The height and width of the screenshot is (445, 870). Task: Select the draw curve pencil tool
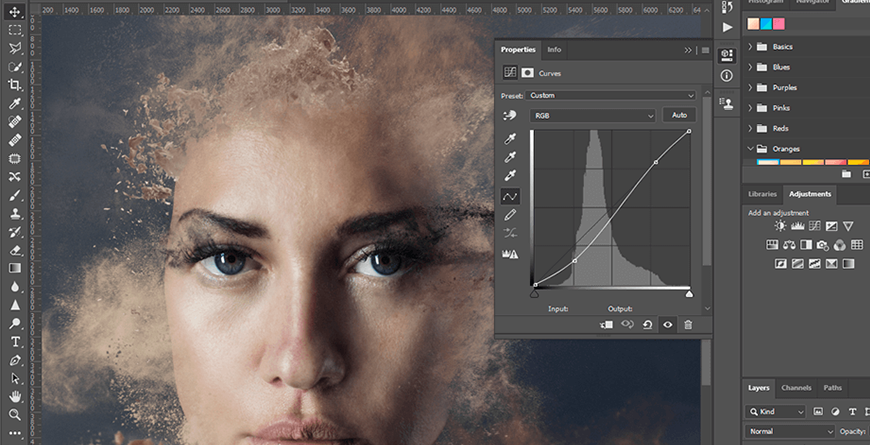click(x=510, y=215)
